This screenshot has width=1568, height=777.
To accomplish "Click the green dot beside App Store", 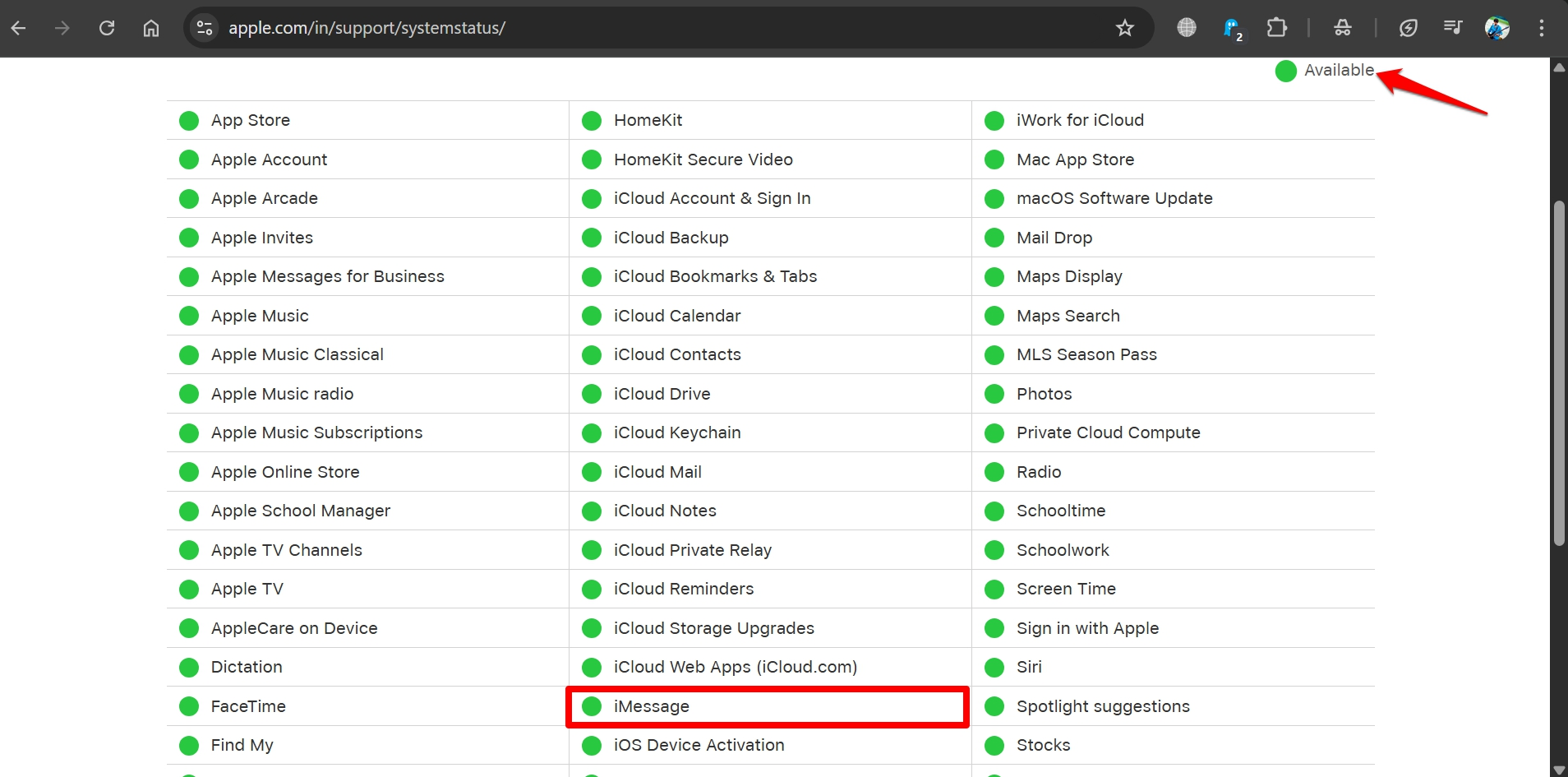I will tap(189, 121).
